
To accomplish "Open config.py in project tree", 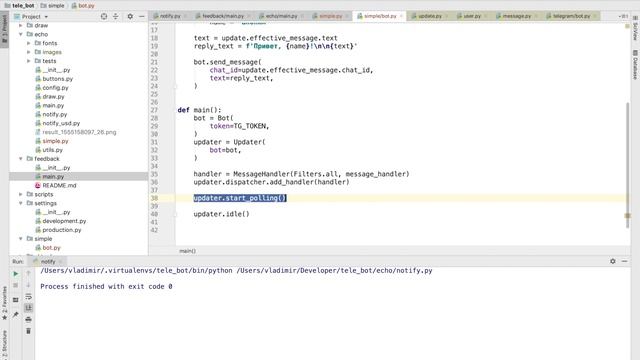I will 56,88.
